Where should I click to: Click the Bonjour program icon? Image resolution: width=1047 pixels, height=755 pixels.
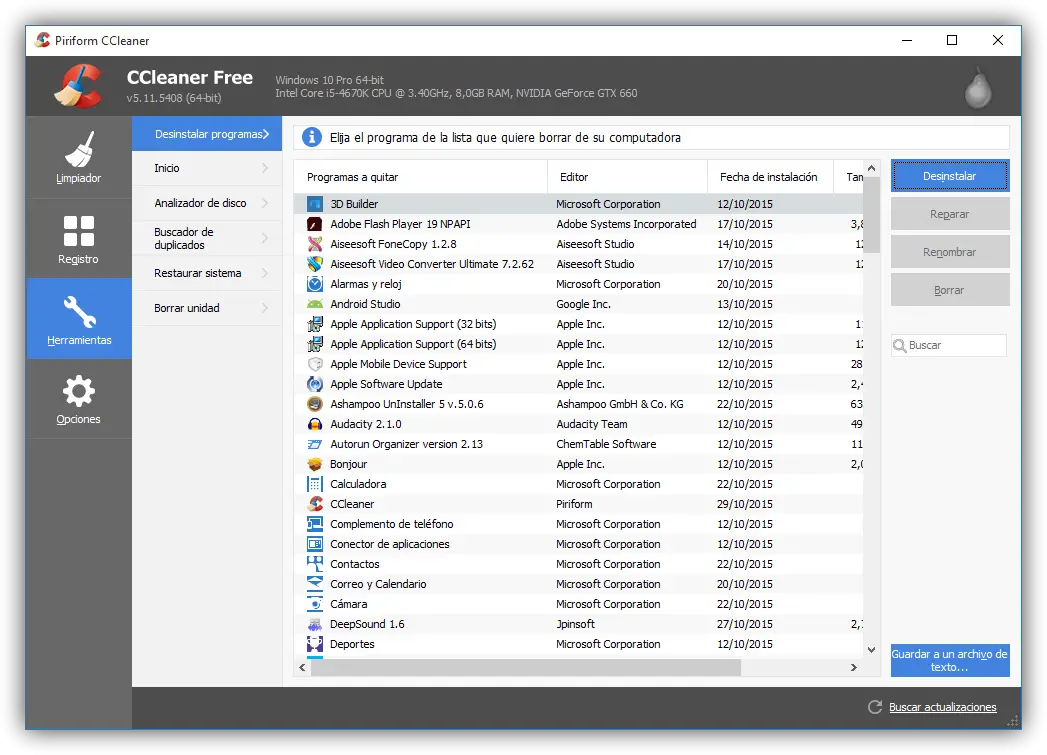(x=315, y=464)
